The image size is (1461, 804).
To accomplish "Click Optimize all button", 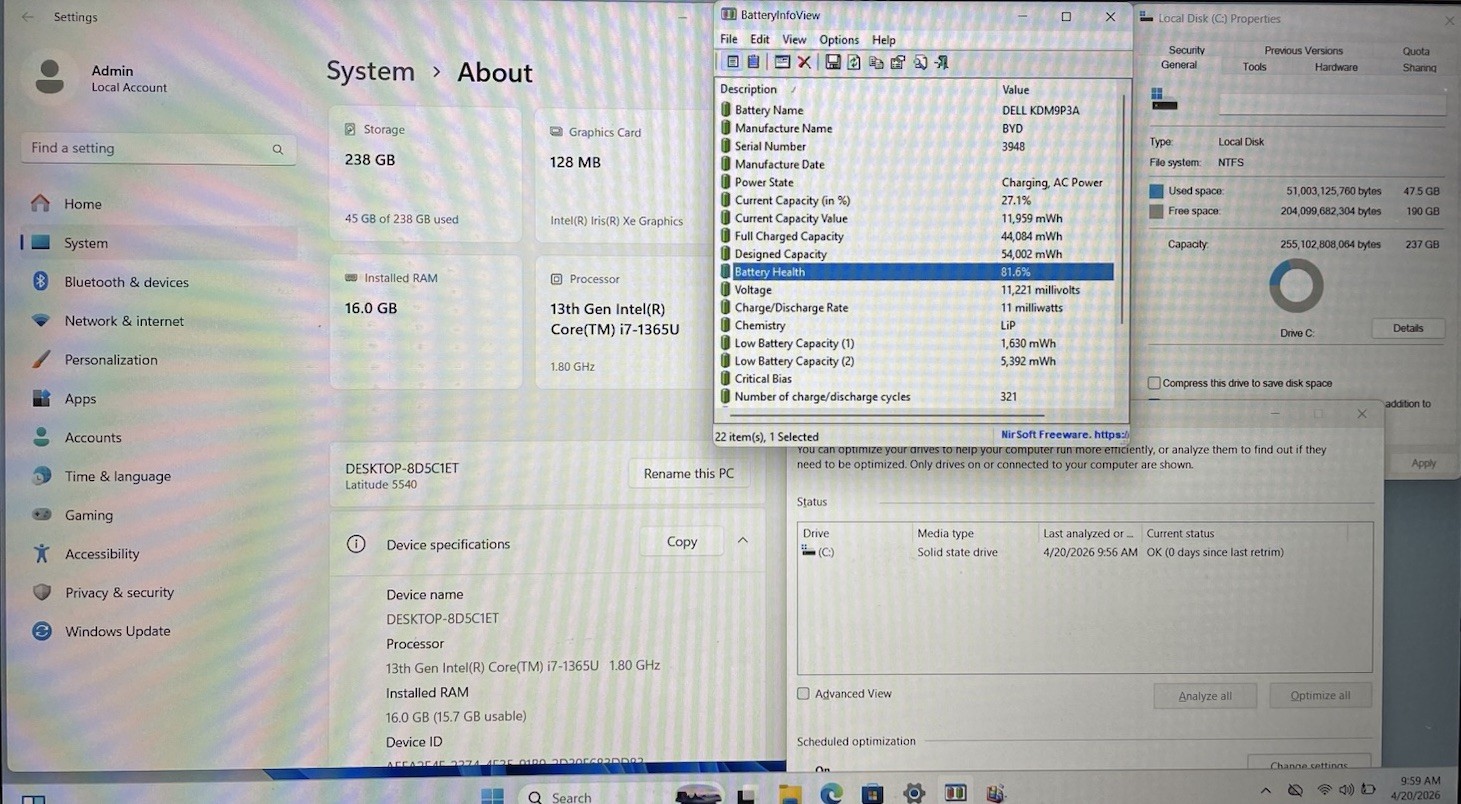I will (1320, 696).
